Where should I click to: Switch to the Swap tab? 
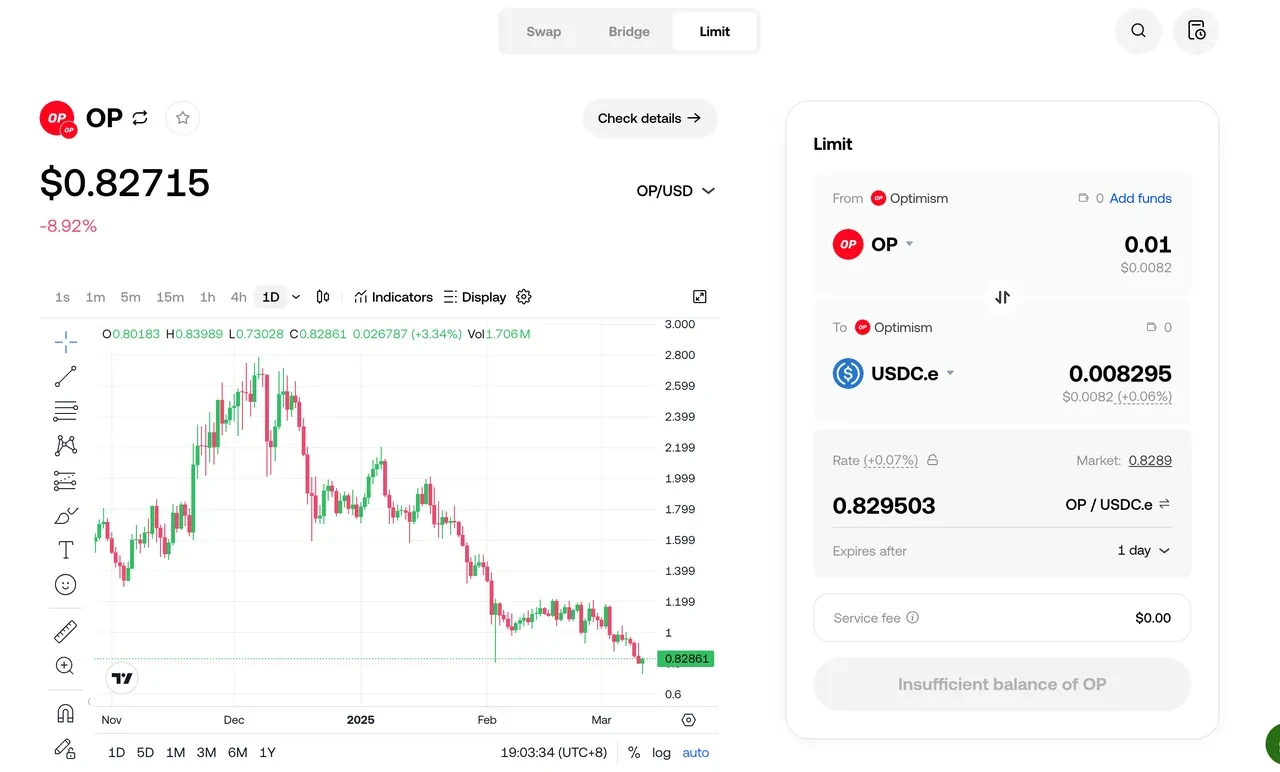tap(544, 32)
